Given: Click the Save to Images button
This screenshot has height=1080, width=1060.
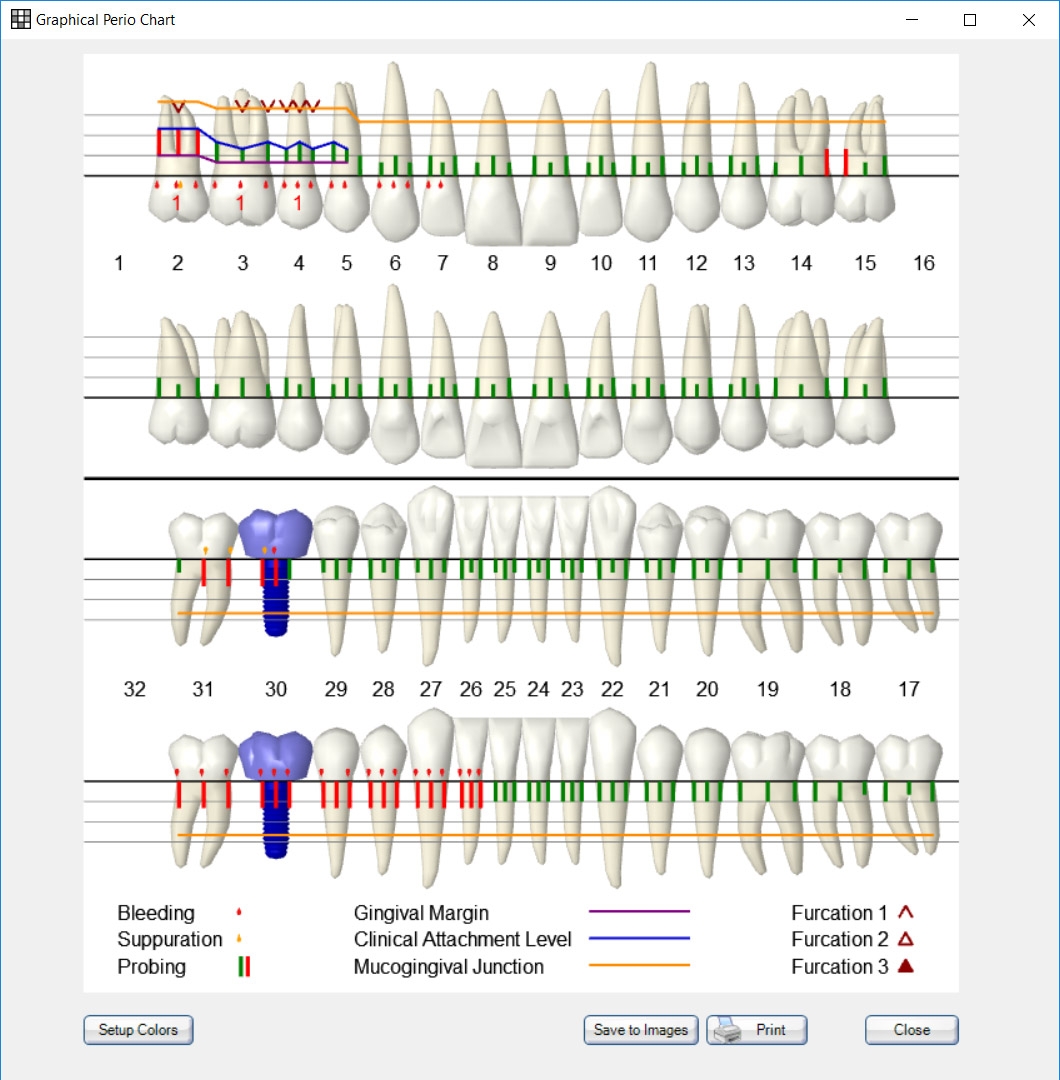Looking at the screenshot, I should coord(640,1030).
